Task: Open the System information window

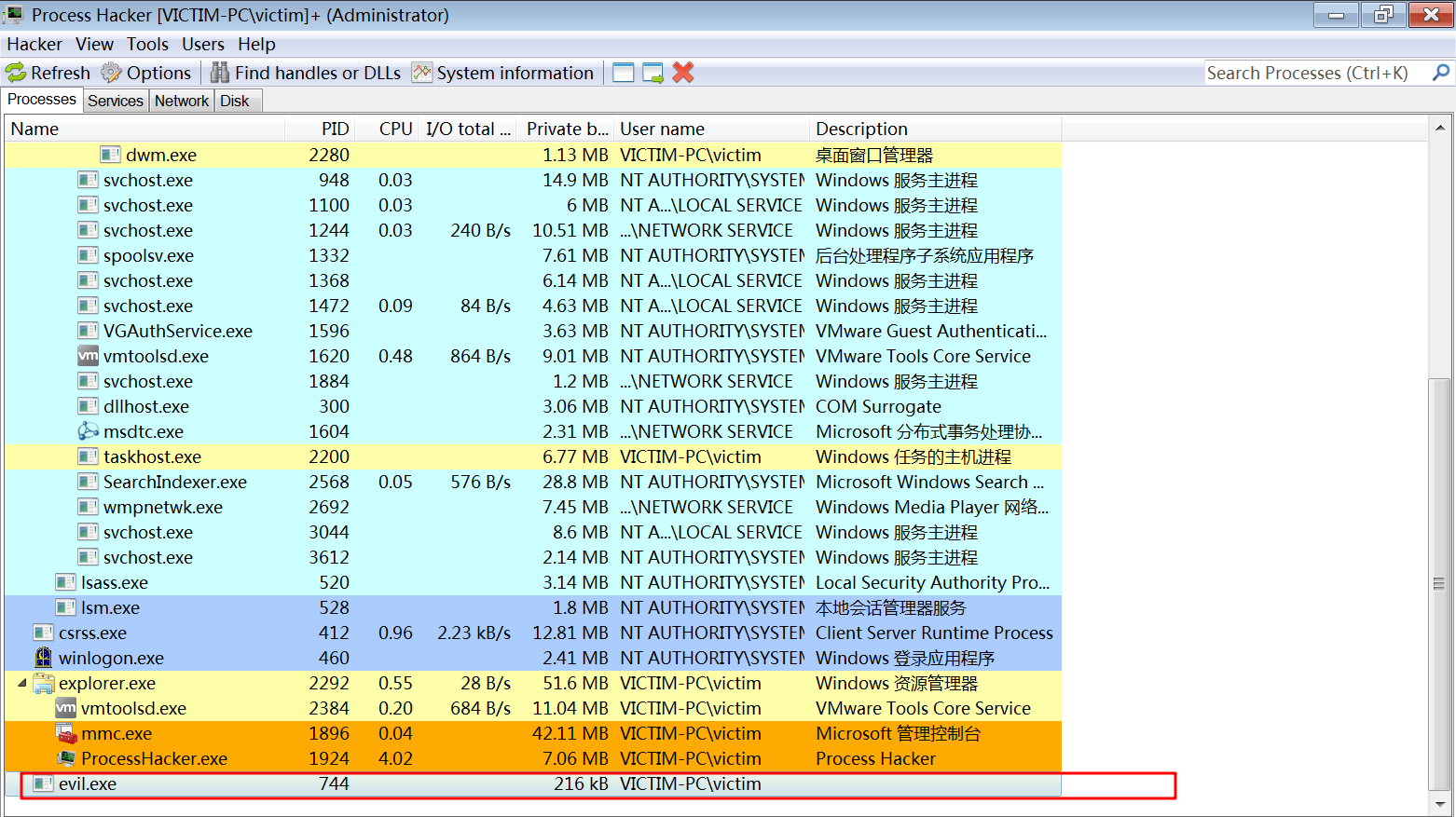Action: pos(502,73)
